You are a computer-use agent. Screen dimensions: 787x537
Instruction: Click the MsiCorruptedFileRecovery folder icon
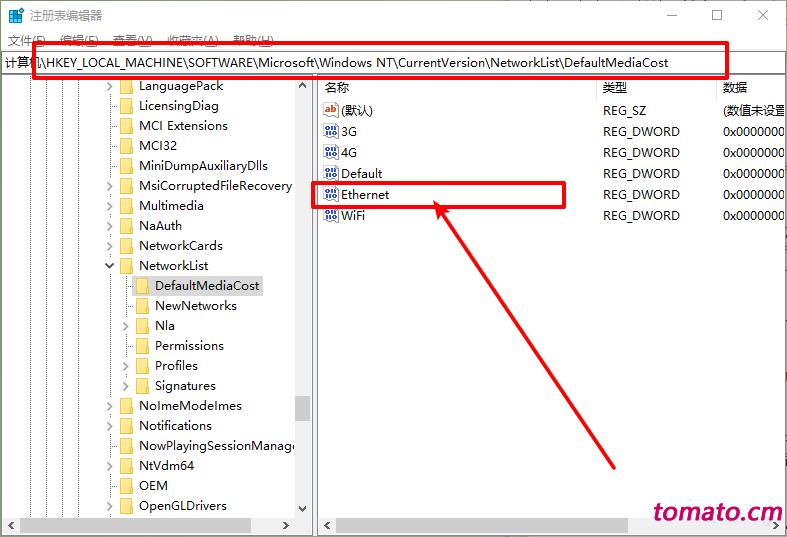click(x=126, y=186)
